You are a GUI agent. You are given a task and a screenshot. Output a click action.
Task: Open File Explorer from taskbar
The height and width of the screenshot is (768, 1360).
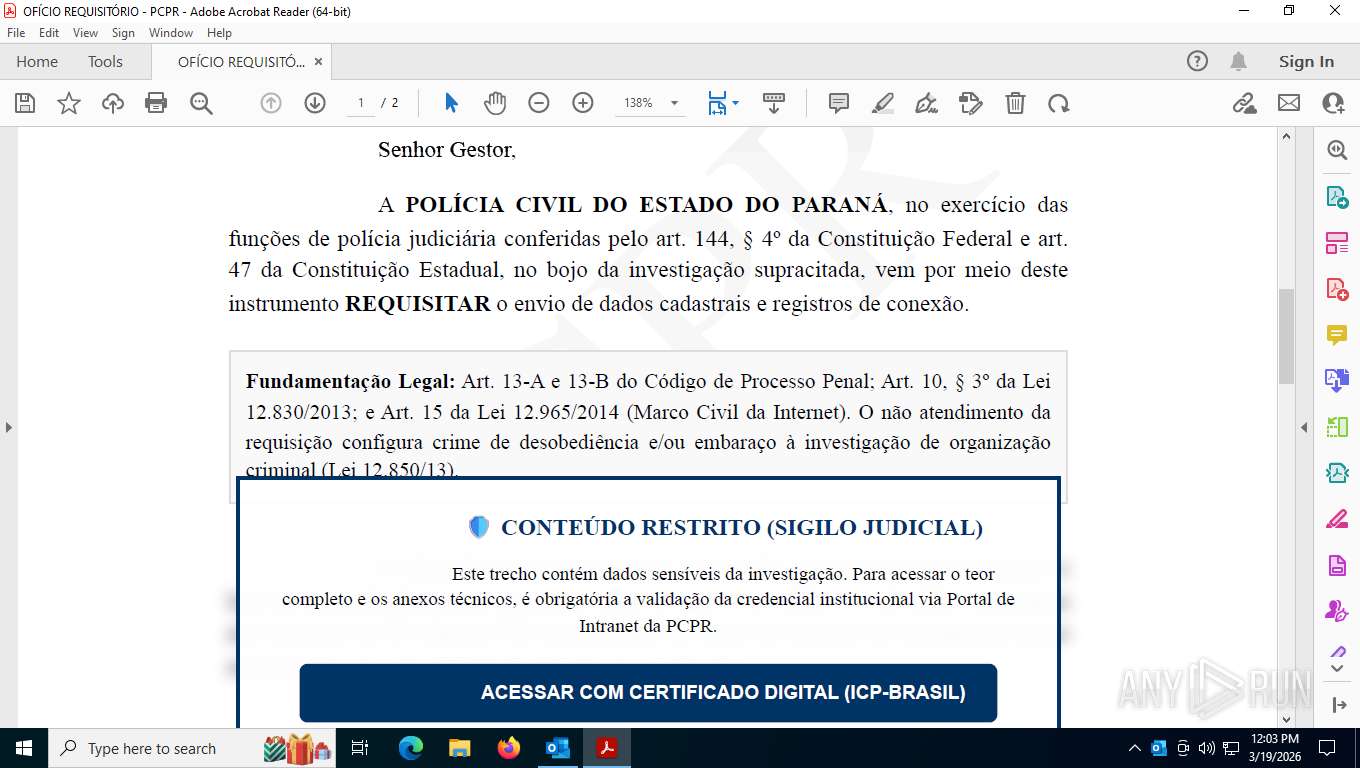click(460, 748)
